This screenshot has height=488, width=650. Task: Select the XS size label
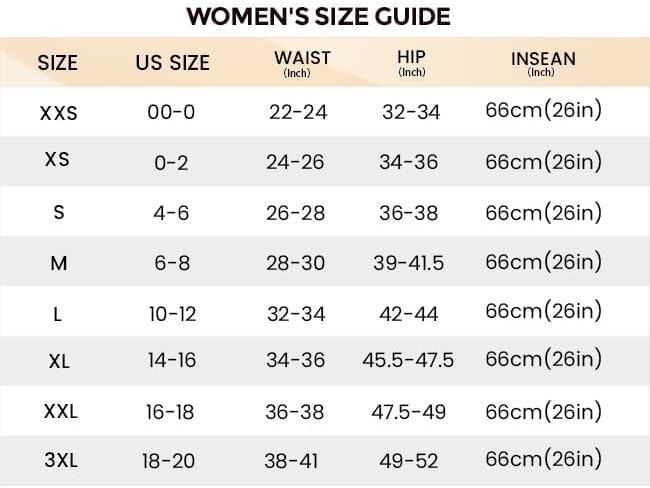coord(58,159)
